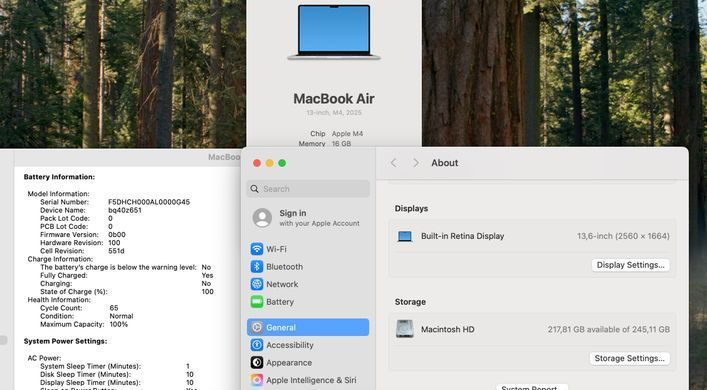The image size is (707, 390).
Task: Click device name bq40z651 in the report
Action: coord(125,210)
